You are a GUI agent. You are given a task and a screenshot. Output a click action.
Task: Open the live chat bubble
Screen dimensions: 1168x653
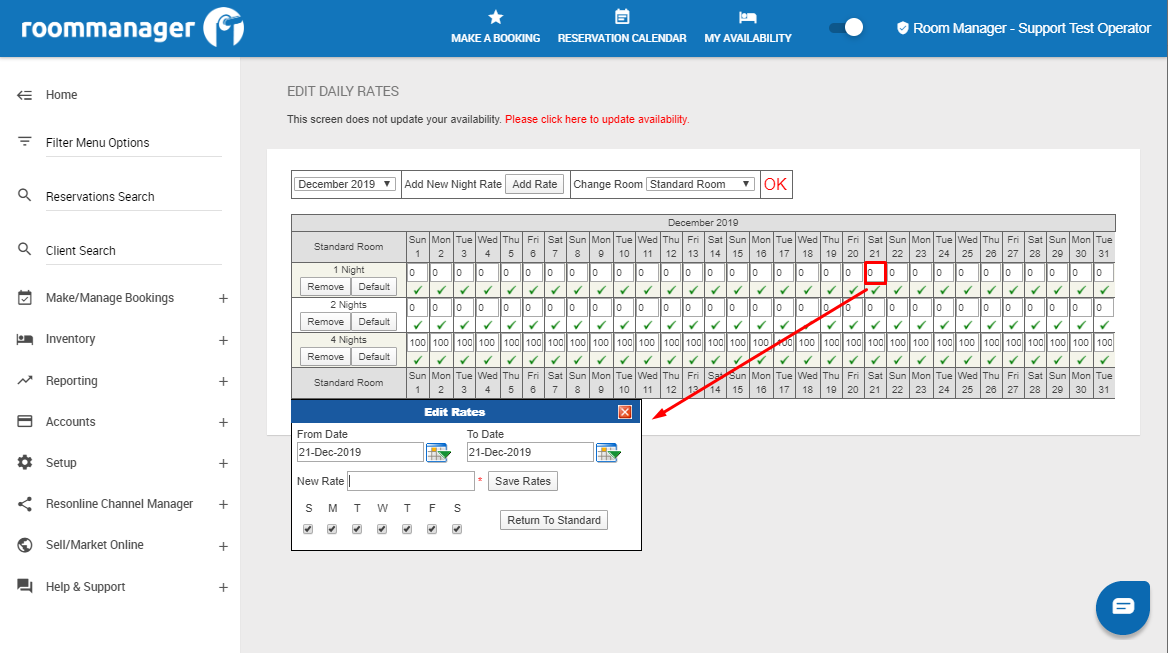(1123, 607)
